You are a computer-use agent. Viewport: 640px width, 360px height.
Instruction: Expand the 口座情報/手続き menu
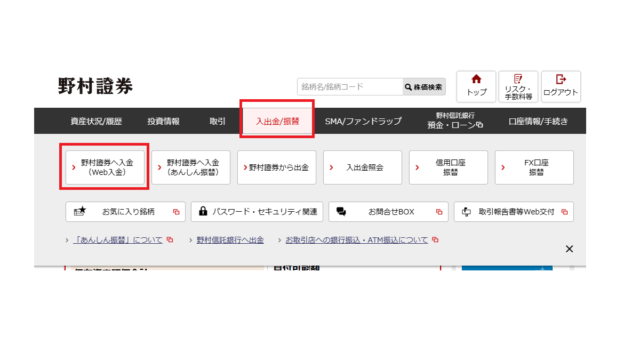coord(538,121)
